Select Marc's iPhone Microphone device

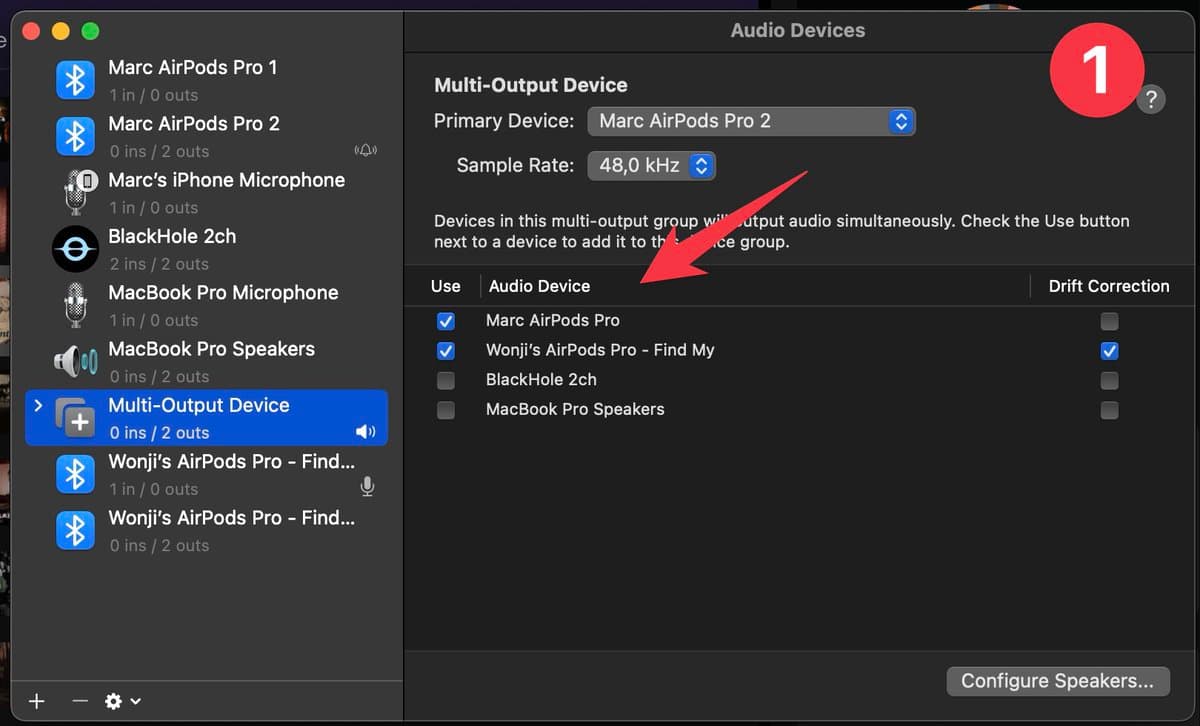point(206,193)
